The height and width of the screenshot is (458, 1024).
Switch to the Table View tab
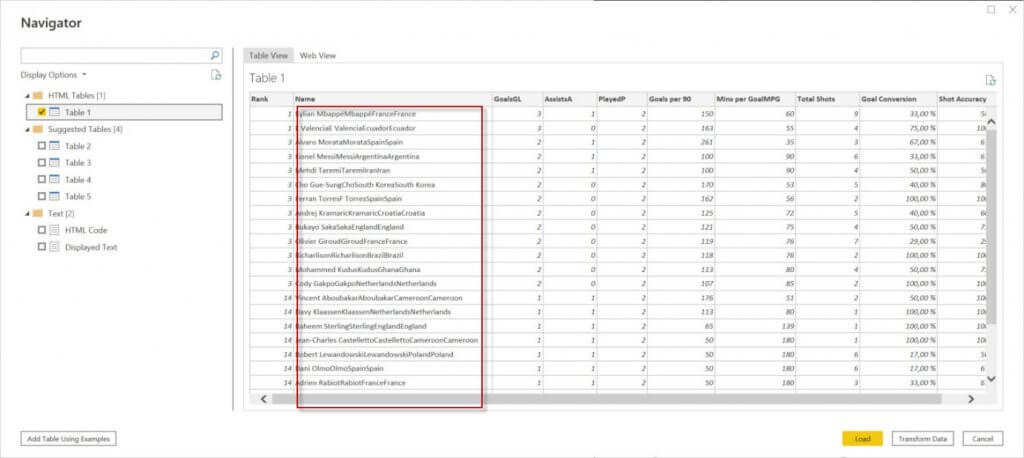pos(268,56)
